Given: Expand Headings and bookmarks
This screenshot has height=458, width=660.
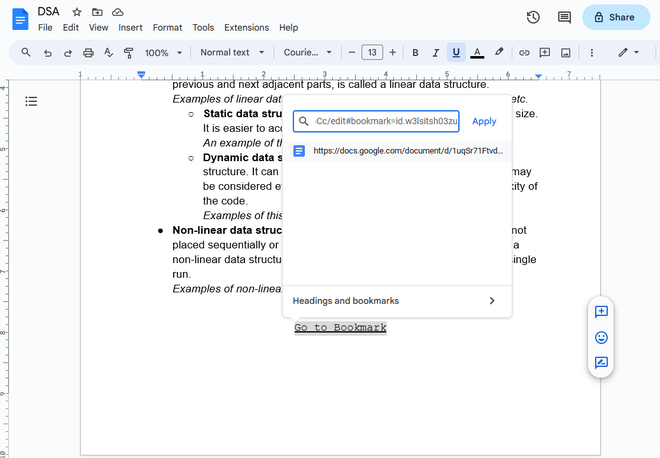Looking at the screenshot, I should (397, 301).
